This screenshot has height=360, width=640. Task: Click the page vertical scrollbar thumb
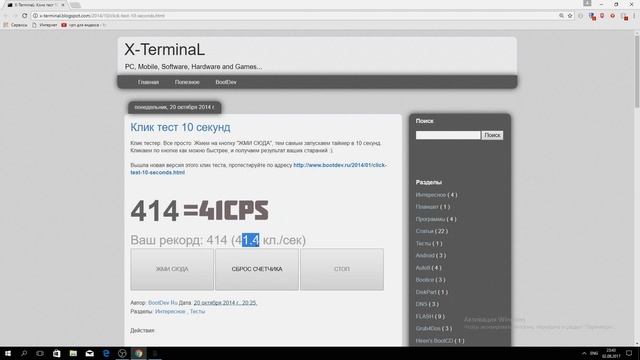637,71
